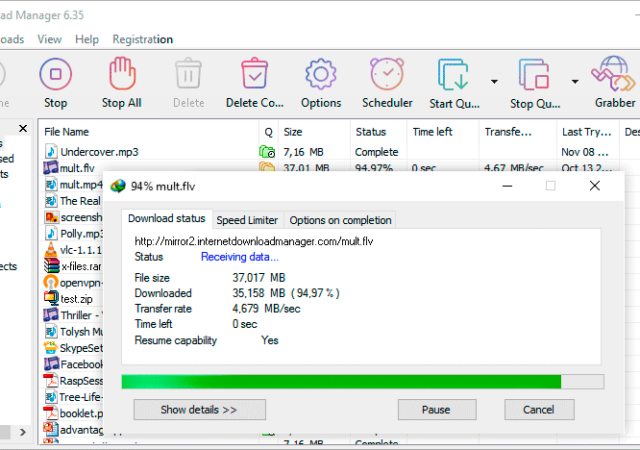Click the mult.mp4 file icon
Image resolution: width=640 pixels, height=450 pixels.
click(51, 184)
